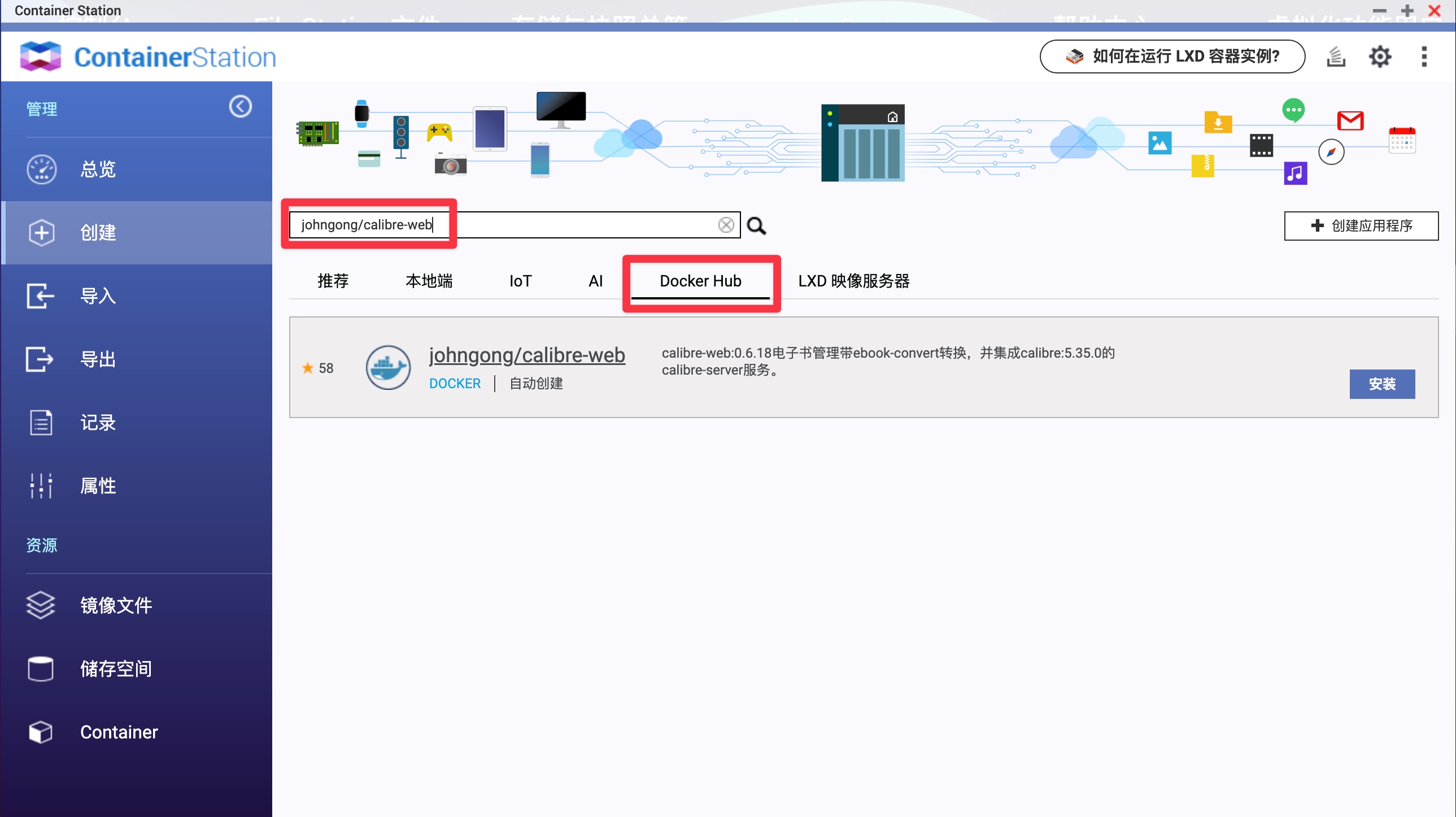The height and width of the screenshot is (817, 1456).
Task: Open the johngong/calibre-web link
Action: coord(527,355)
